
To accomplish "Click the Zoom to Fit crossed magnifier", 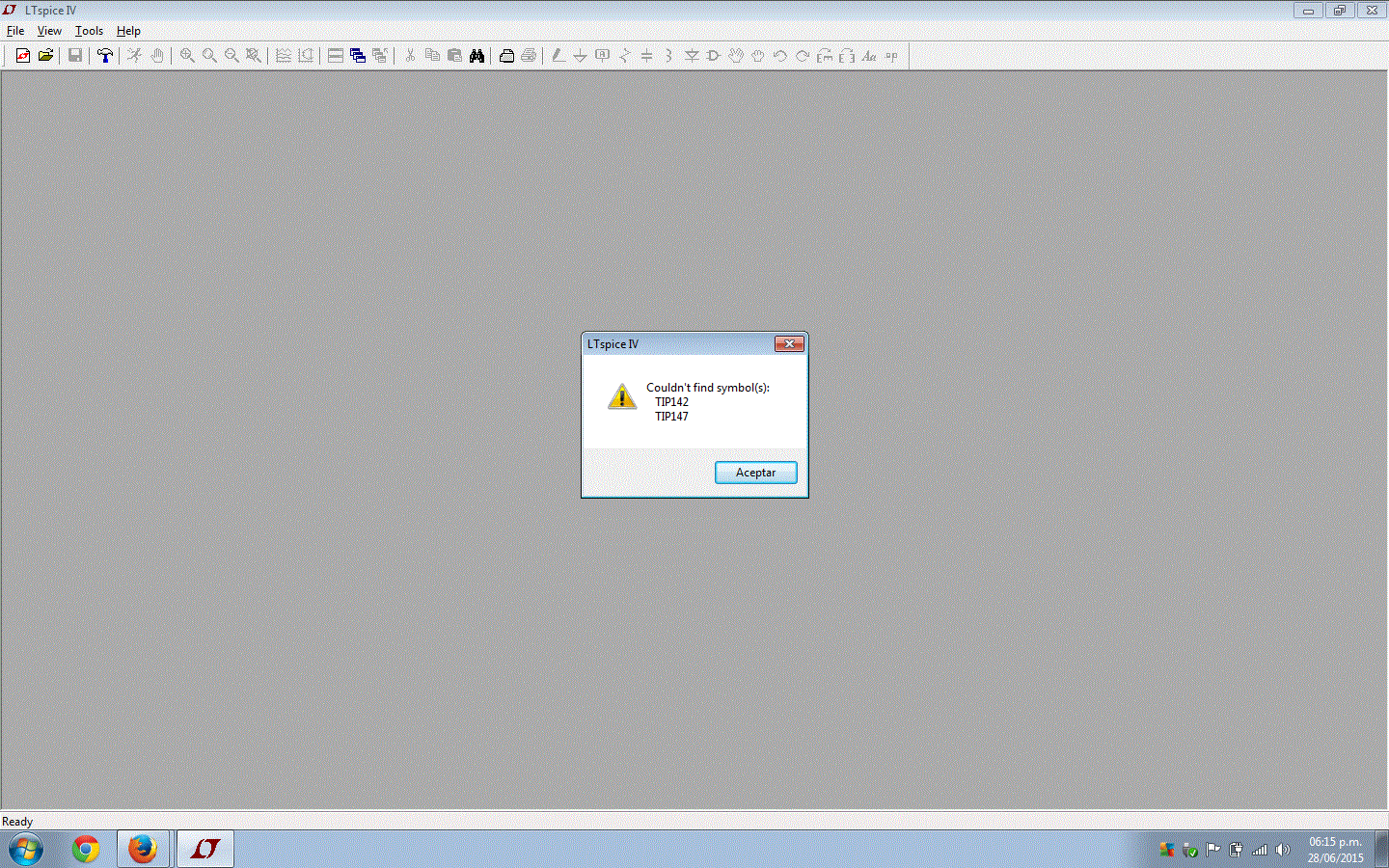I will 254,56.
